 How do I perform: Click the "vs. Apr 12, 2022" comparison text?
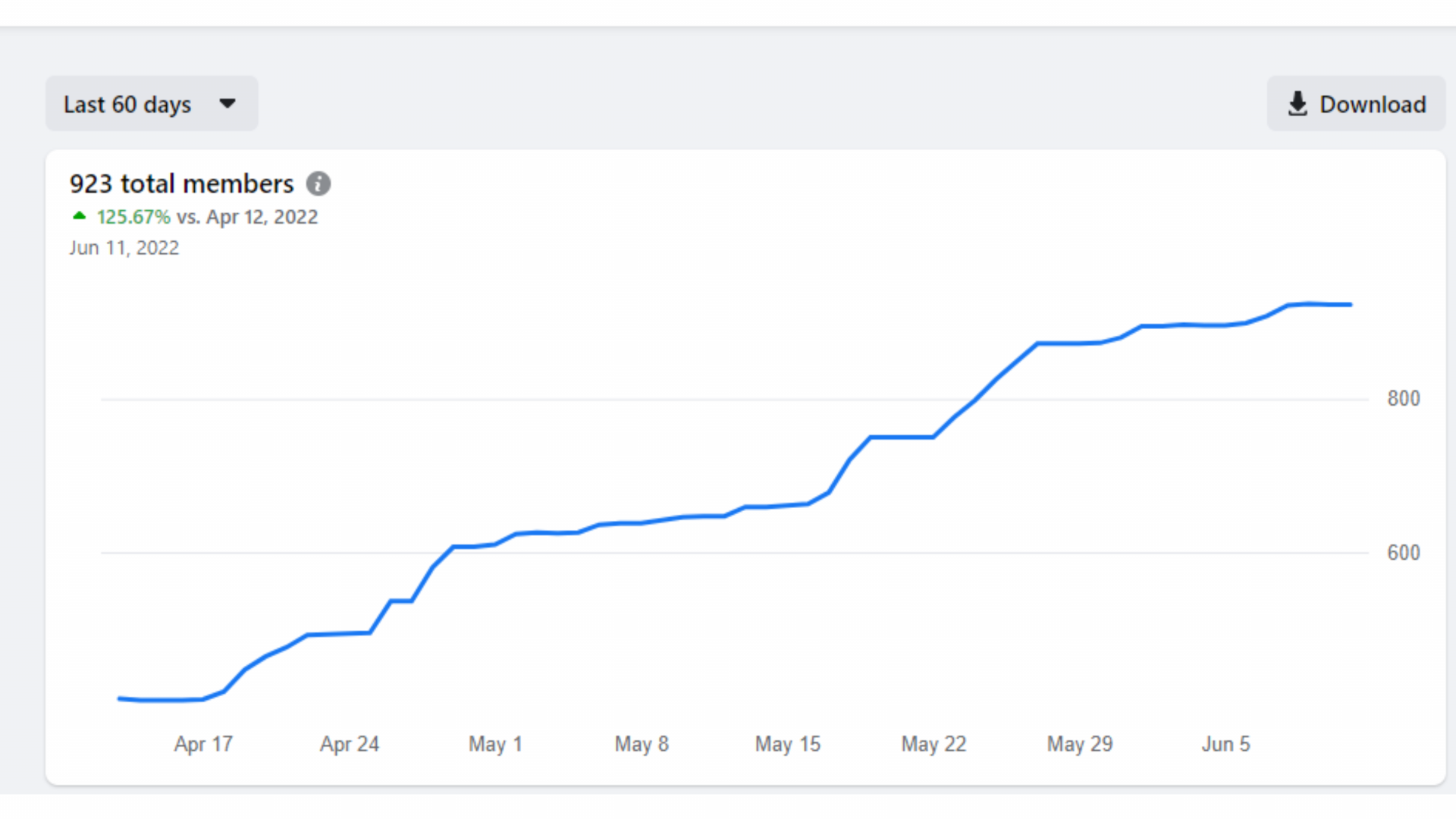[x=247, y=217]
